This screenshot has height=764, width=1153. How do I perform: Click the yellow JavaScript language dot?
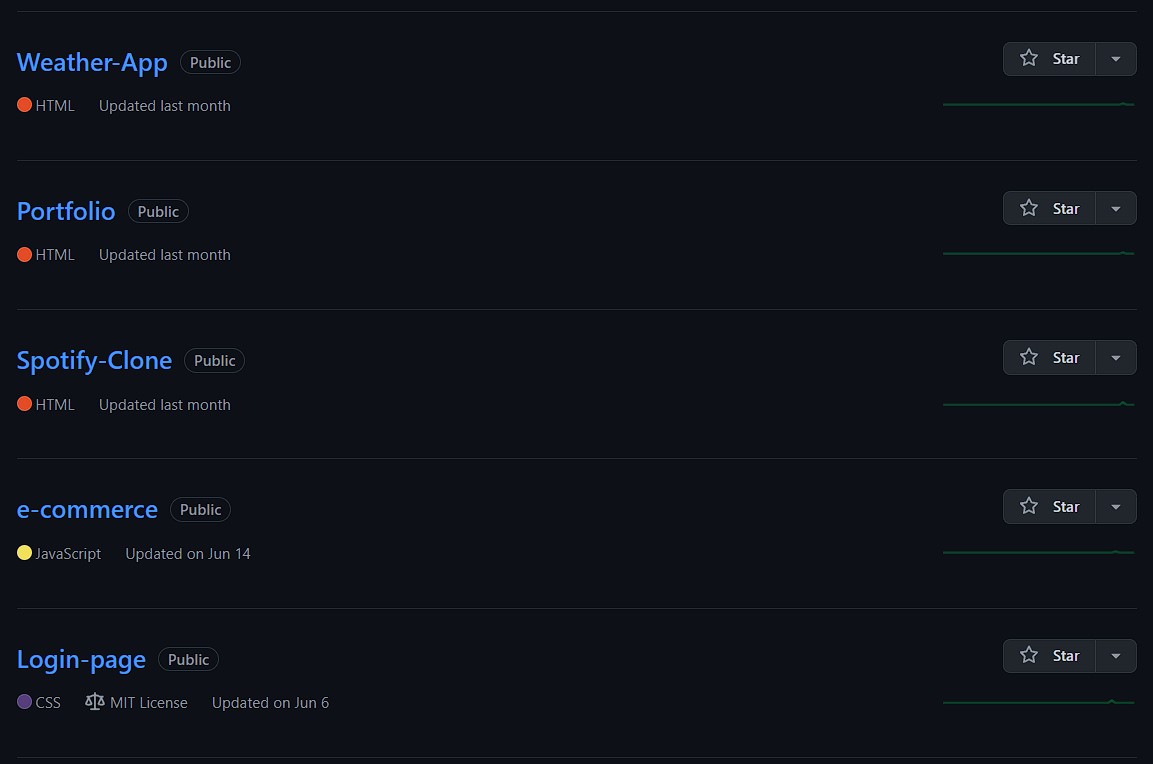25,553
